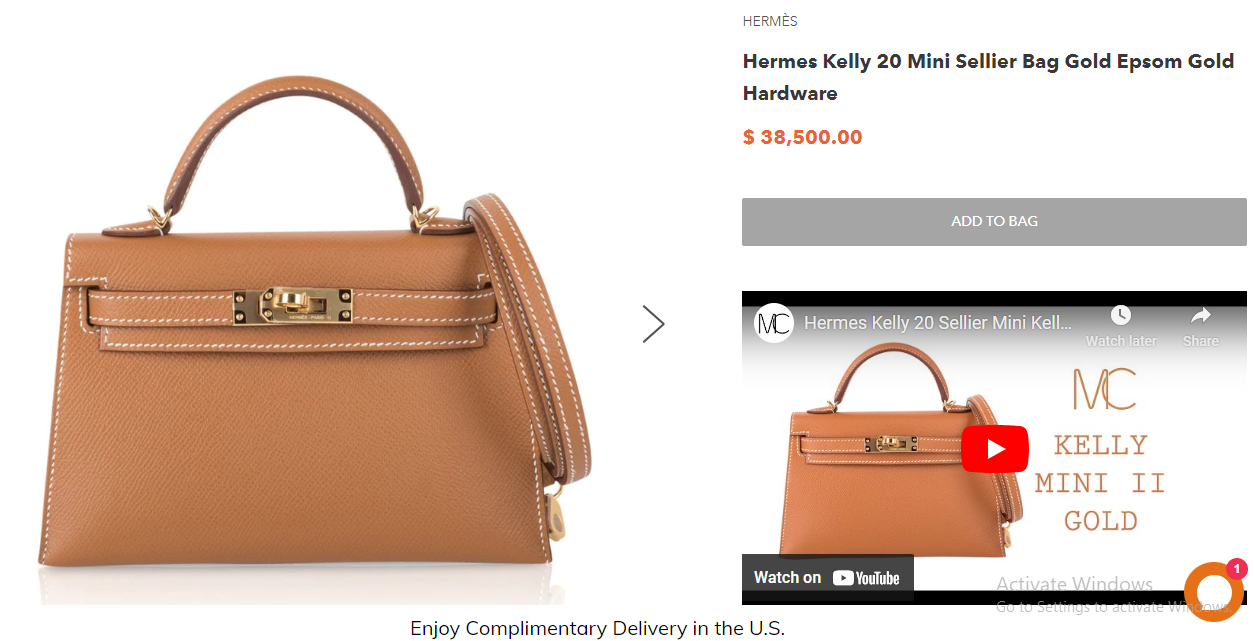Click the gold turn-lock clasp on main photo
The height and width of the screenshot is (641, 1255).
(x=293, y=306)
